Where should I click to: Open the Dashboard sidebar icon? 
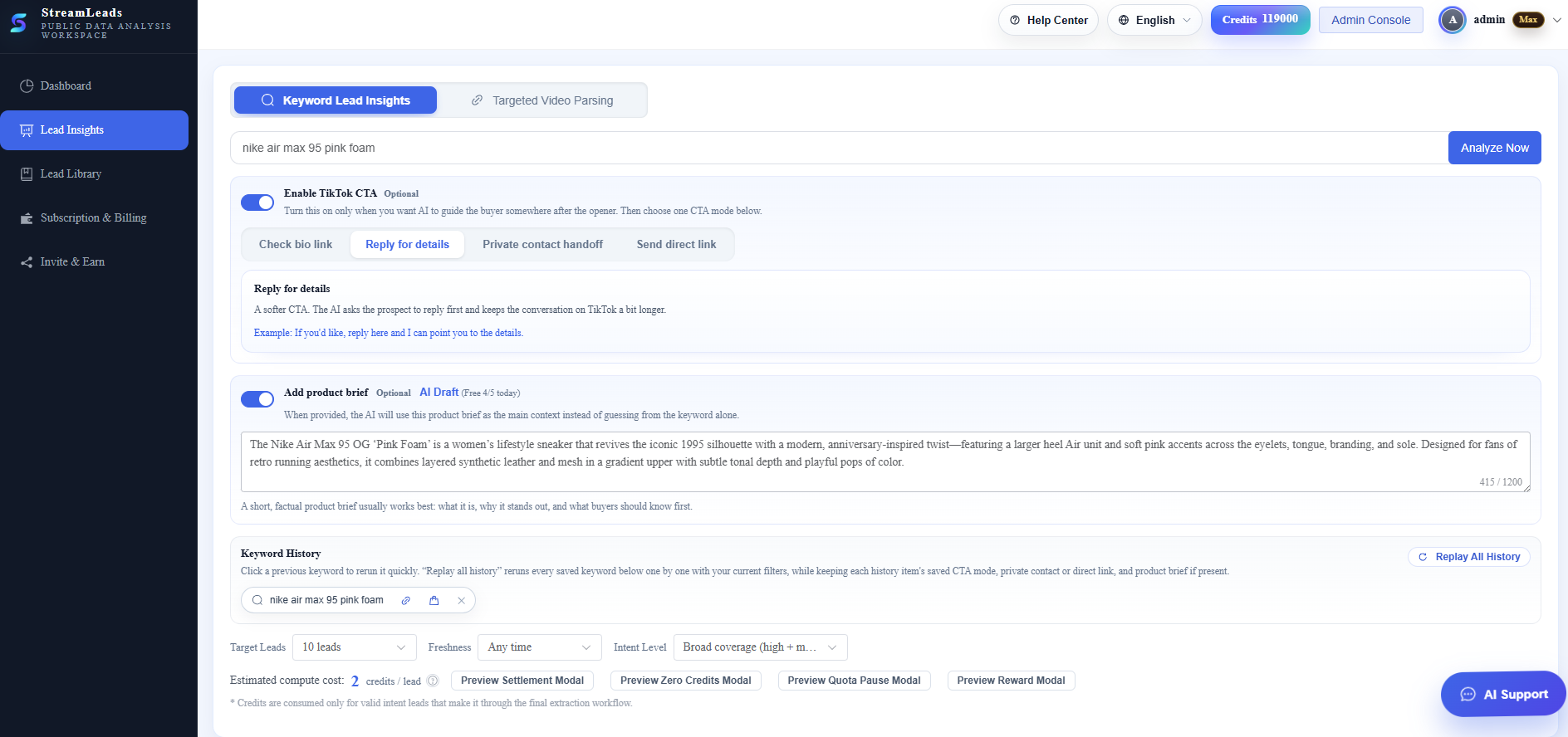(27, 86)
